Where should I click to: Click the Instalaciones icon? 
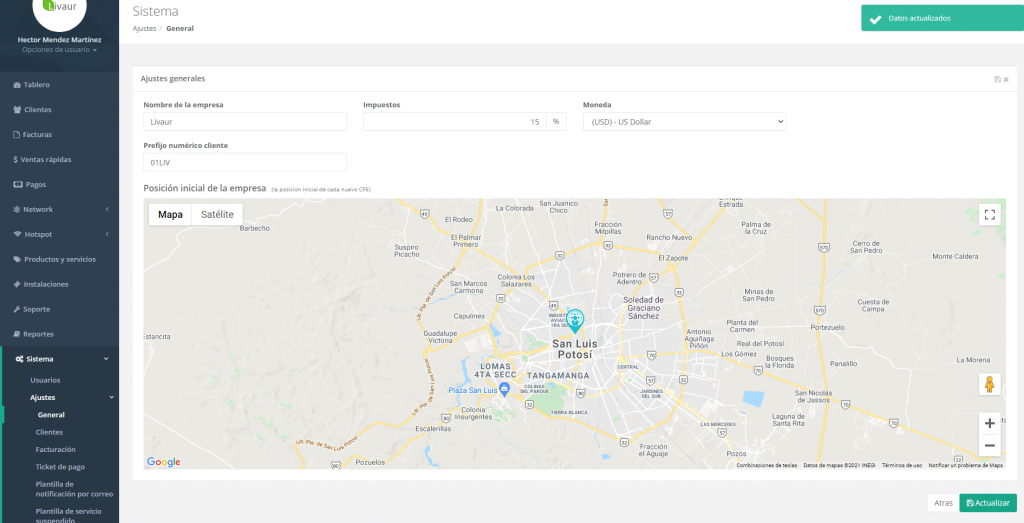tap(17, 284)
